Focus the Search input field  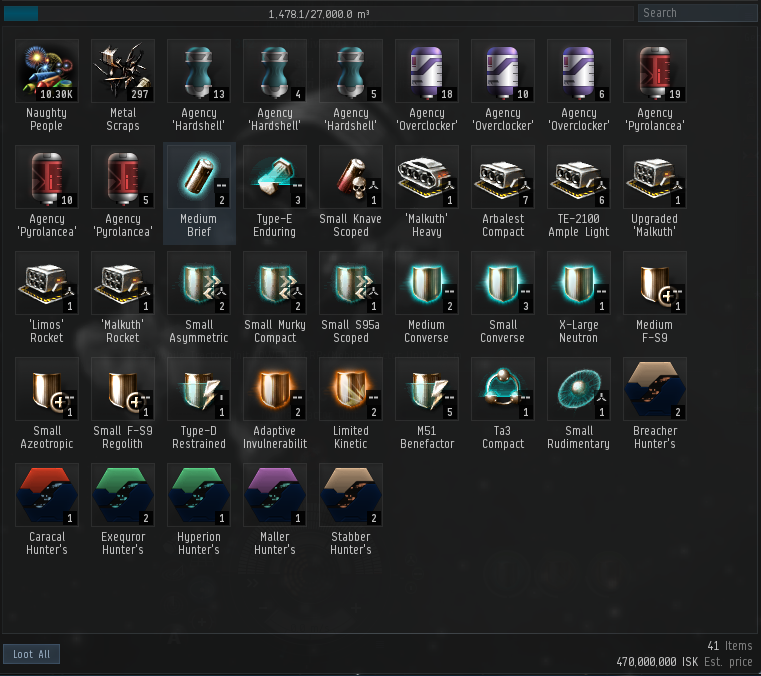point(697,13)
